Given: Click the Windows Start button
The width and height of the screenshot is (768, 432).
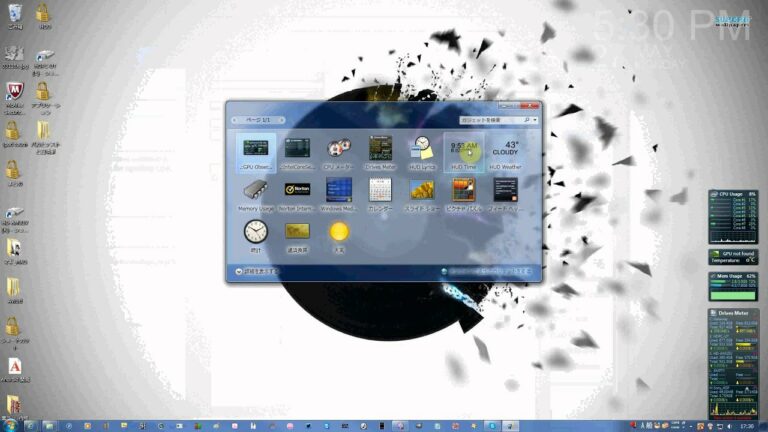Looking at the screenshot, I should (9, 425).
